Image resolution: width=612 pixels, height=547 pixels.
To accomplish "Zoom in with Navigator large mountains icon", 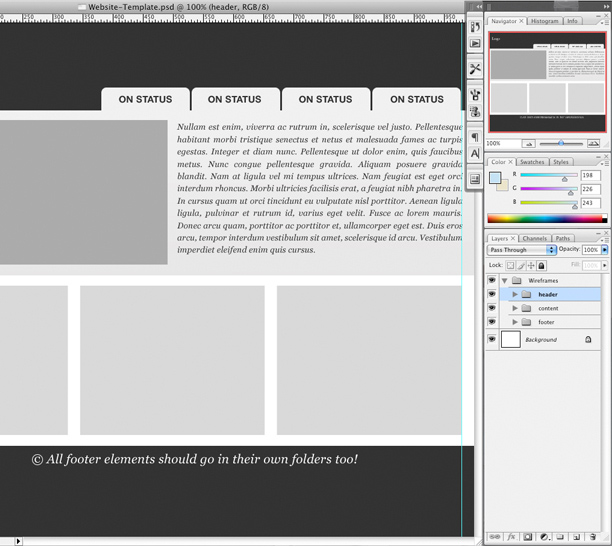I will [594, 144].
